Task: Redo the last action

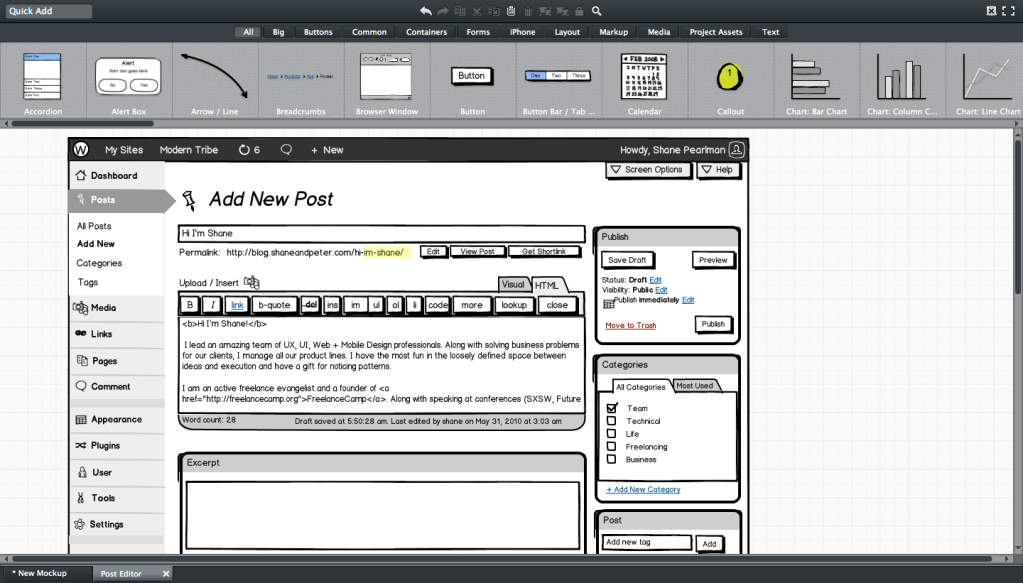Action: (x=443, y=10)
